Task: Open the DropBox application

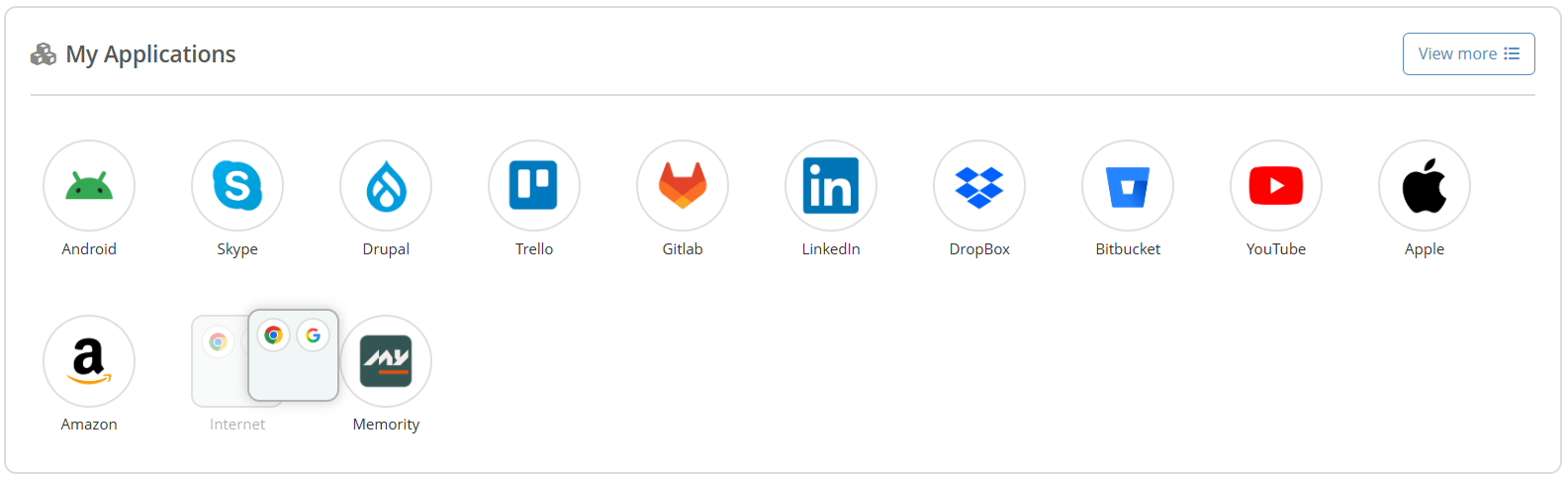Action: pyautogui.click(x=979, y=186)
